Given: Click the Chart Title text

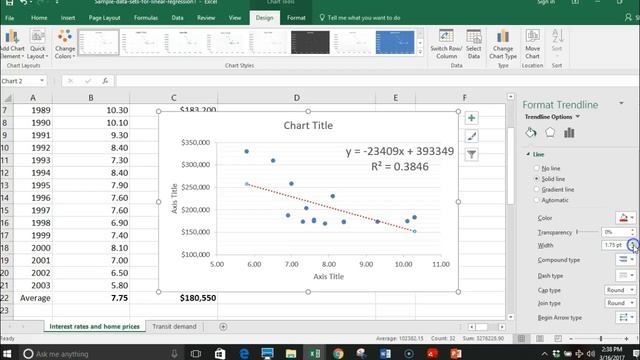Looking at the screenshot, I should (x=308, y=125).
